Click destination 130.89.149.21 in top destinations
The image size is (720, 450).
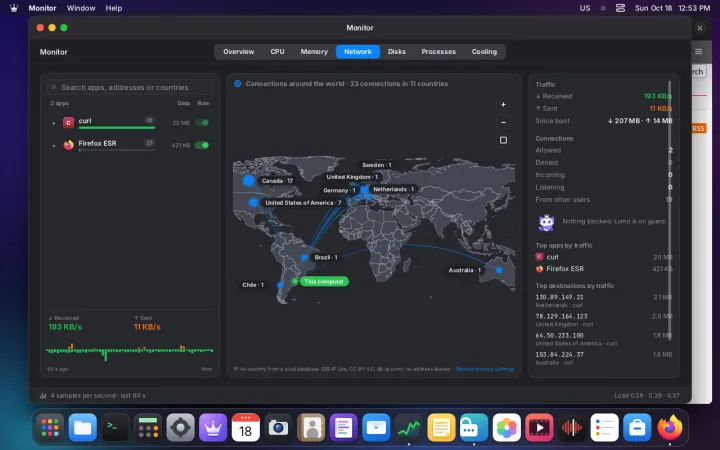pos(603,301)
